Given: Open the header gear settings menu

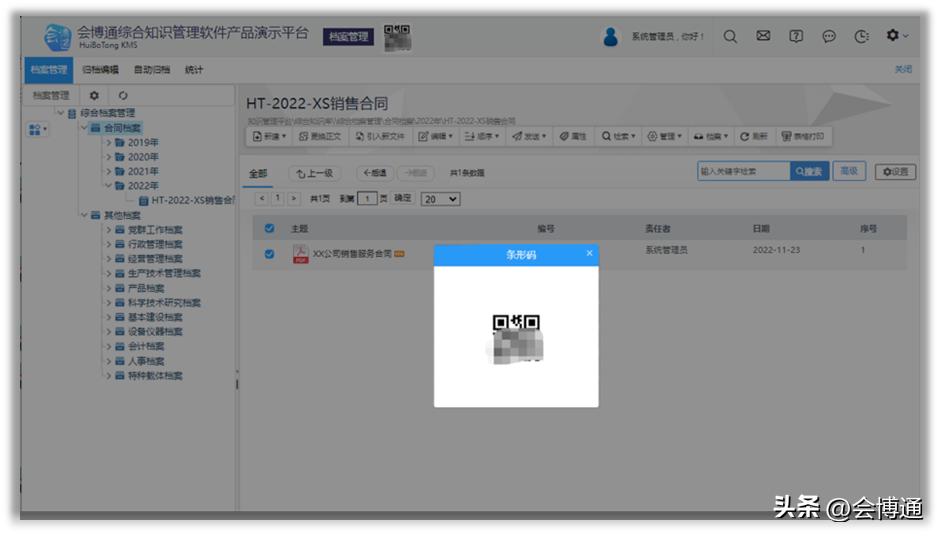Looking at the screenshot, I should (897, 35).
